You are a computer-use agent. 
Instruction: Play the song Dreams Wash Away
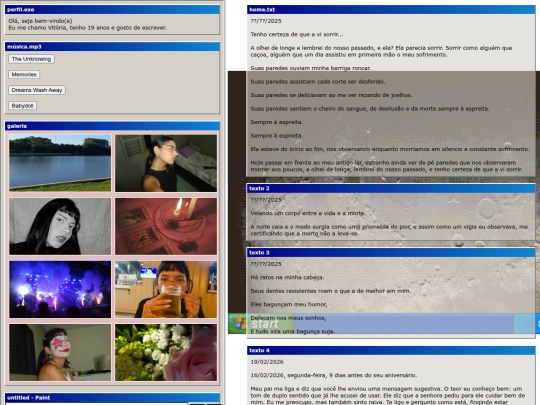point(37,90)
